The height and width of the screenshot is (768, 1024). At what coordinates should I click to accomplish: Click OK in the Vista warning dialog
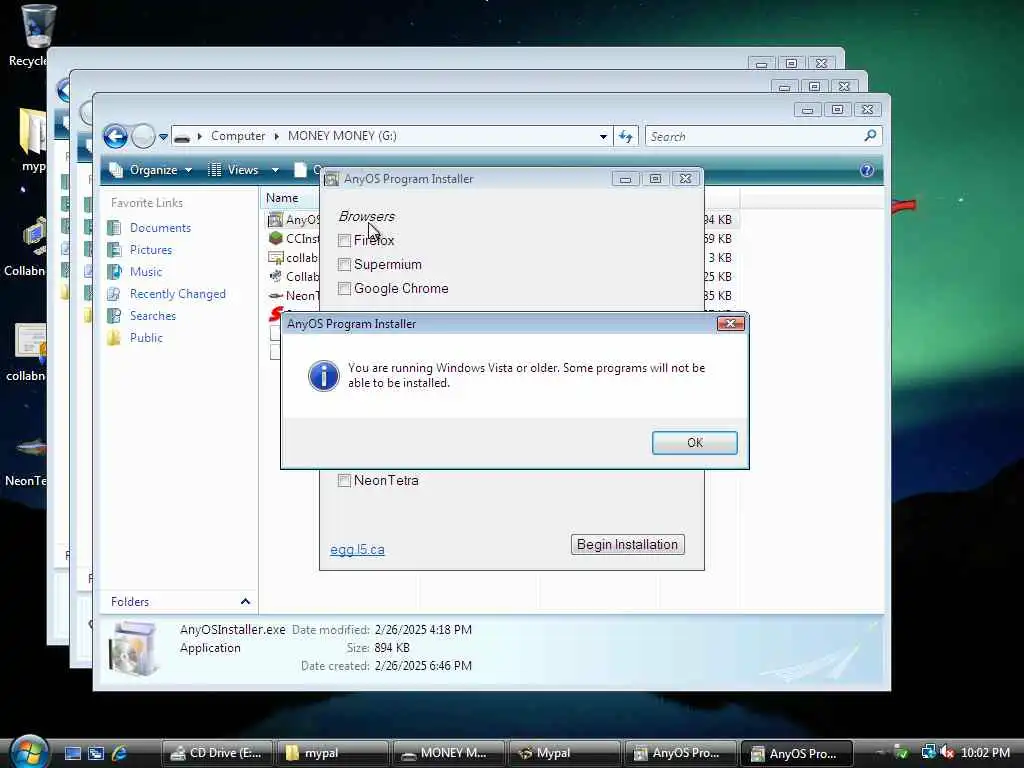coord(694,443)
